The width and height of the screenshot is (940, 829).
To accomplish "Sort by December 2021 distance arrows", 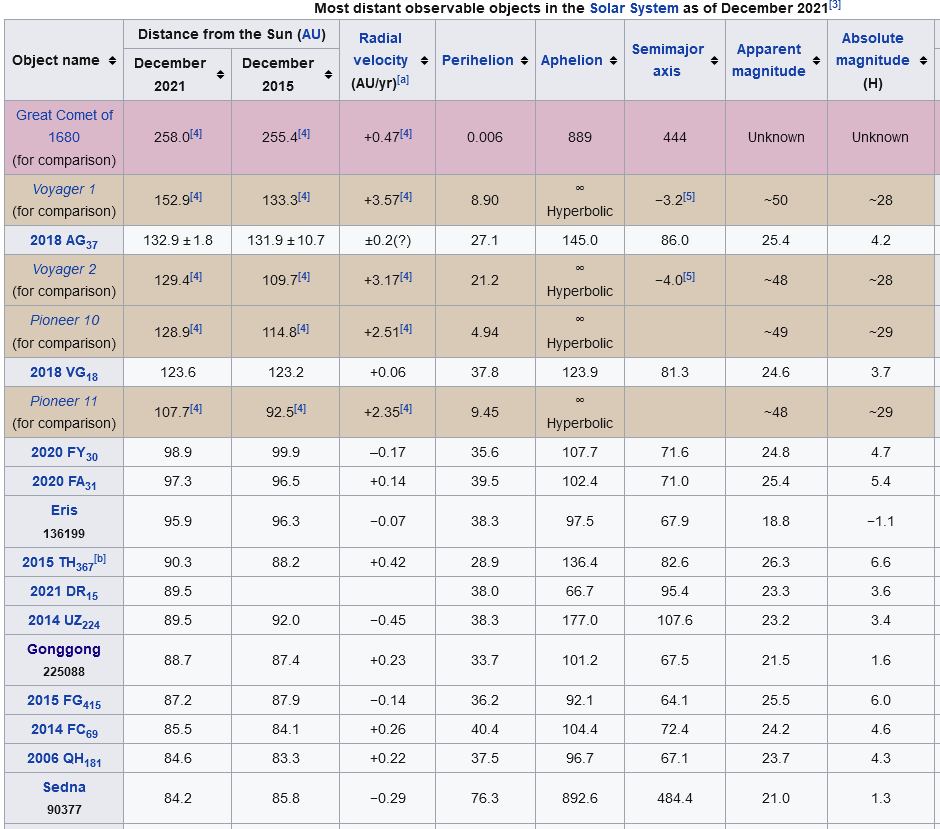I will [x=221, y=74].
